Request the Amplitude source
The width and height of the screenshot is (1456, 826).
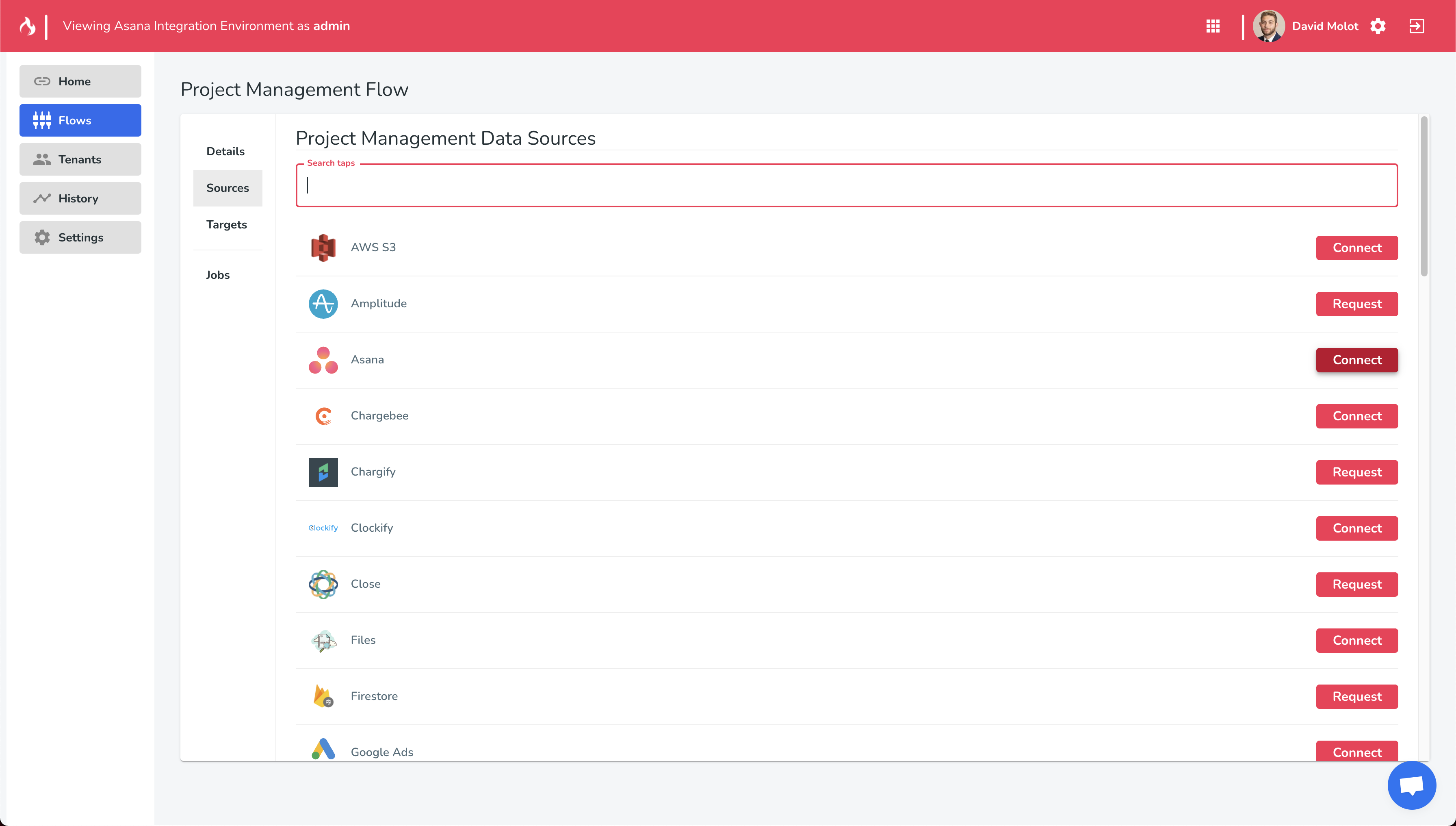coord(1357,304)
